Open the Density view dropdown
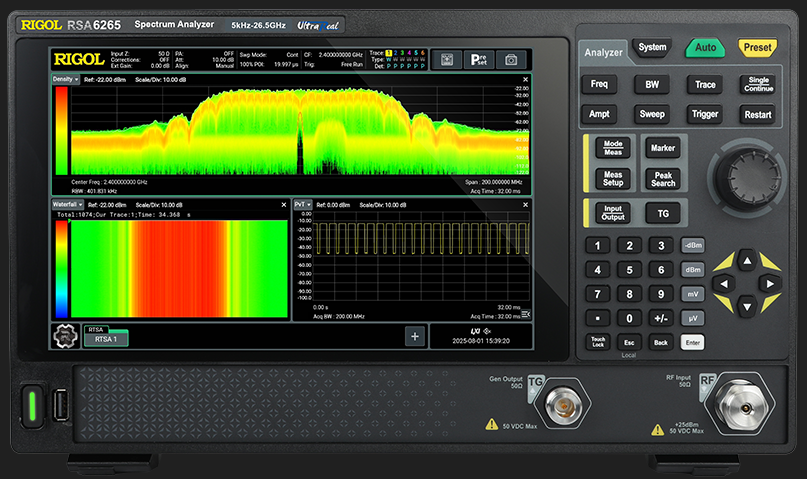 [65, 79]
